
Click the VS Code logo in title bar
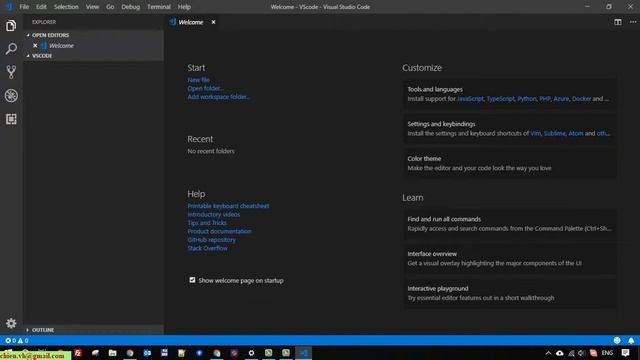pos(9,7)
